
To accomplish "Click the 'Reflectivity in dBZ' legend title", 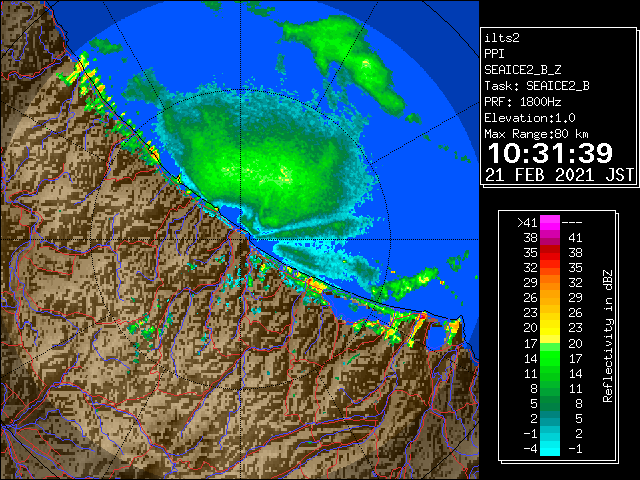I will coord(607,336).
